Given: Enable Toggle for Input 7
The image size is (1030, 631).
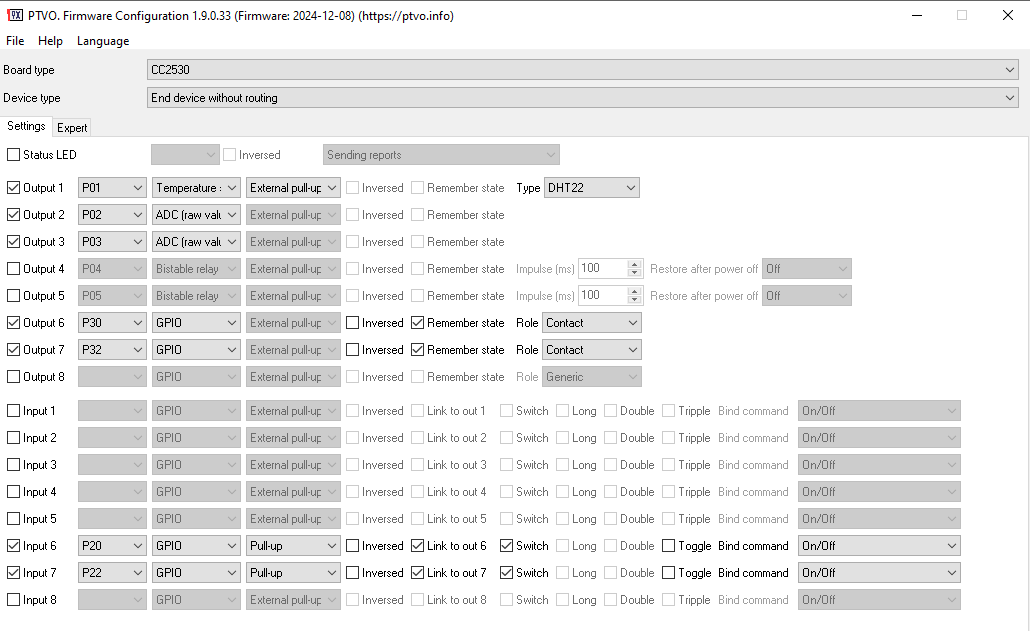Looking at the screenshot, I should 669,572.
